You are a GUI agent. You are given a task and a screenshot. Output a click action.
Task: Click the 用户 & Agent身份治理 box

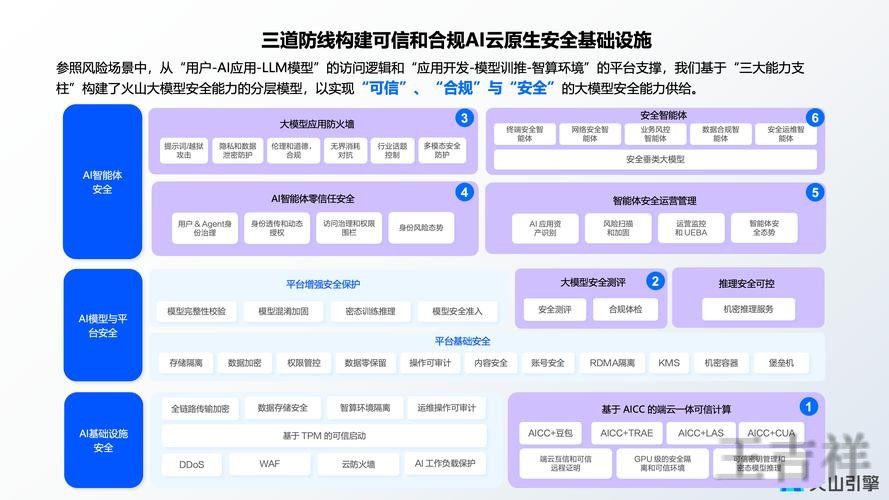click(x=204, y=227)
